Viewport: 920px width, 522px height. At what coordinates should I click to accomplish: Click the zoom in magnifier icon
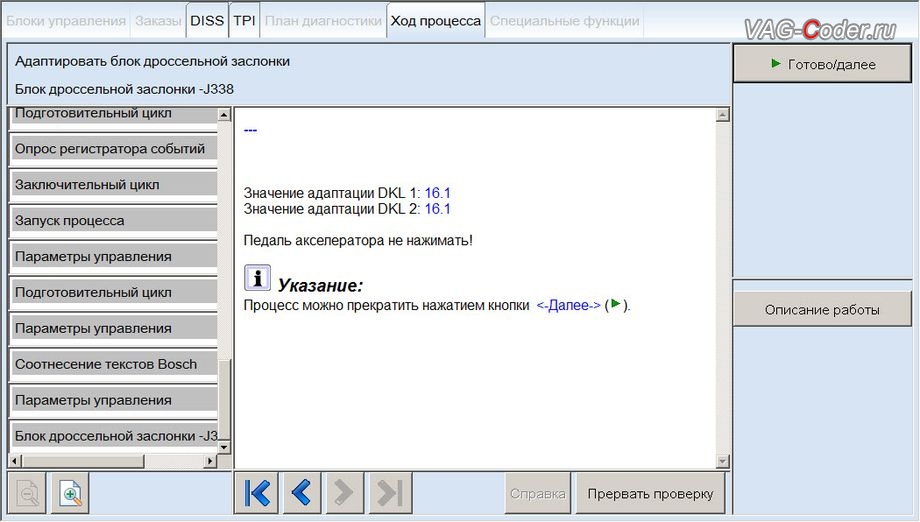coord(71,493)
